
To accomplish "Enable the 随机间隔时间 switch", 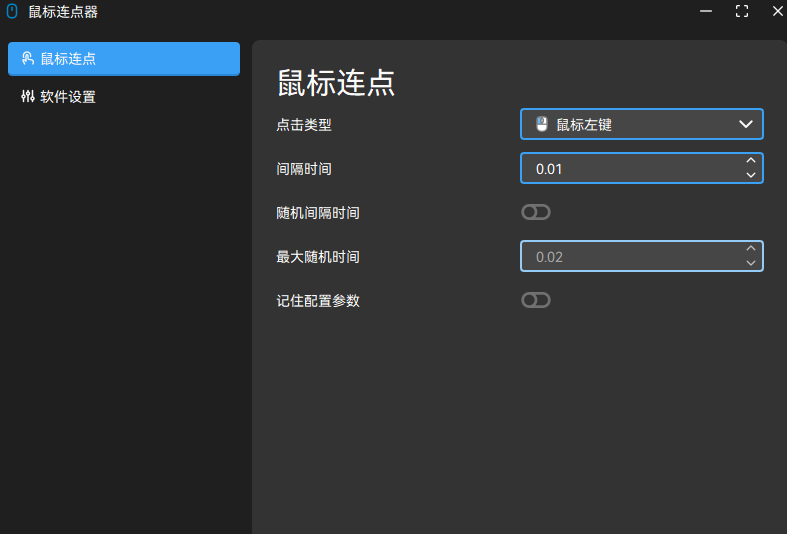I will [536, 212].
